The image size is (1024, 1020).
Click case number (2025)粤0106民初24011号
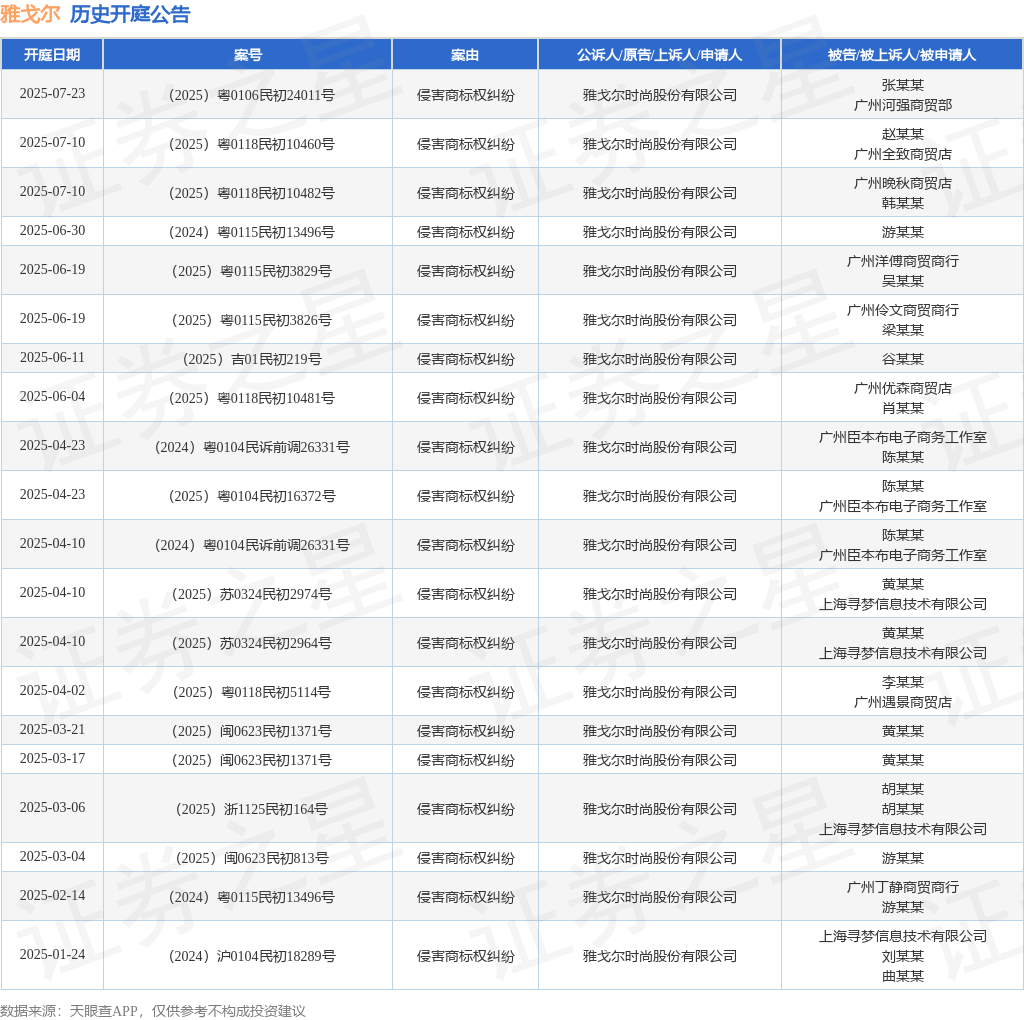[248, 95]
